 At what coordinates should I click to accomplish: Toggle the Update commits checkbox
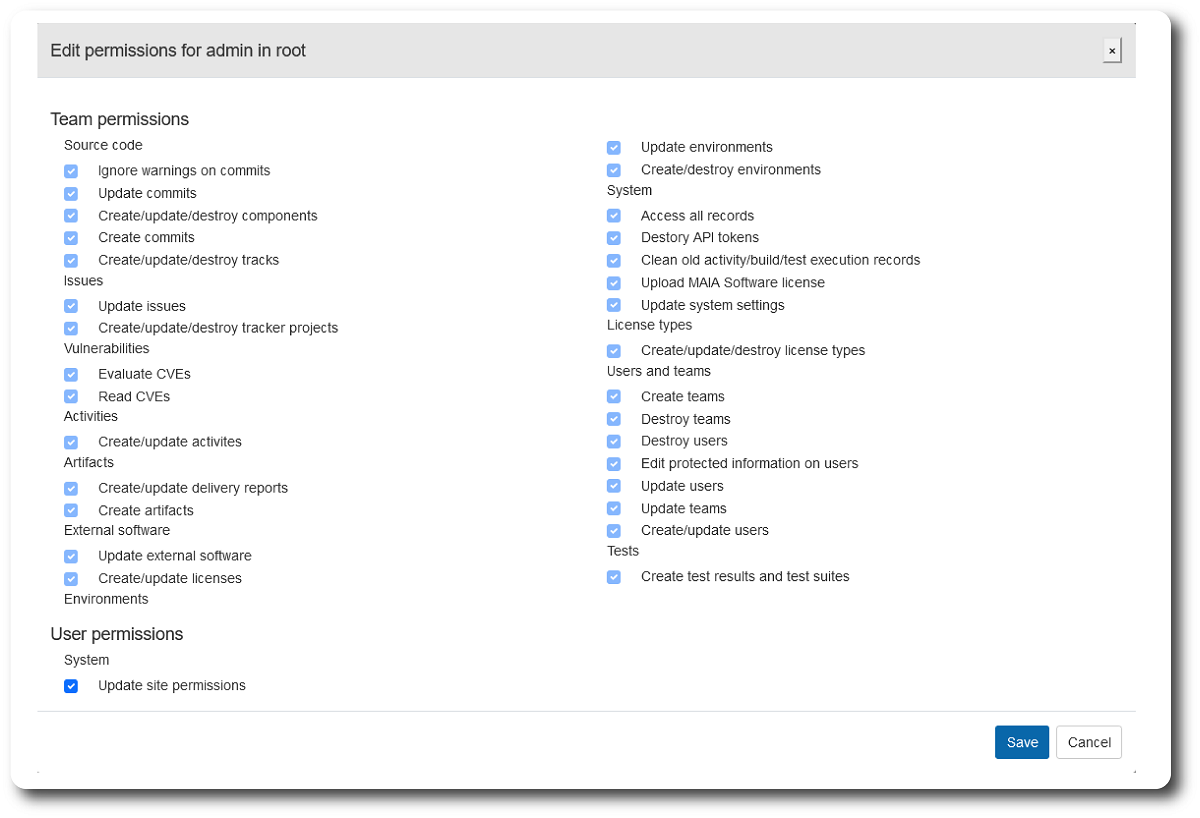click(x=71, y=194)
